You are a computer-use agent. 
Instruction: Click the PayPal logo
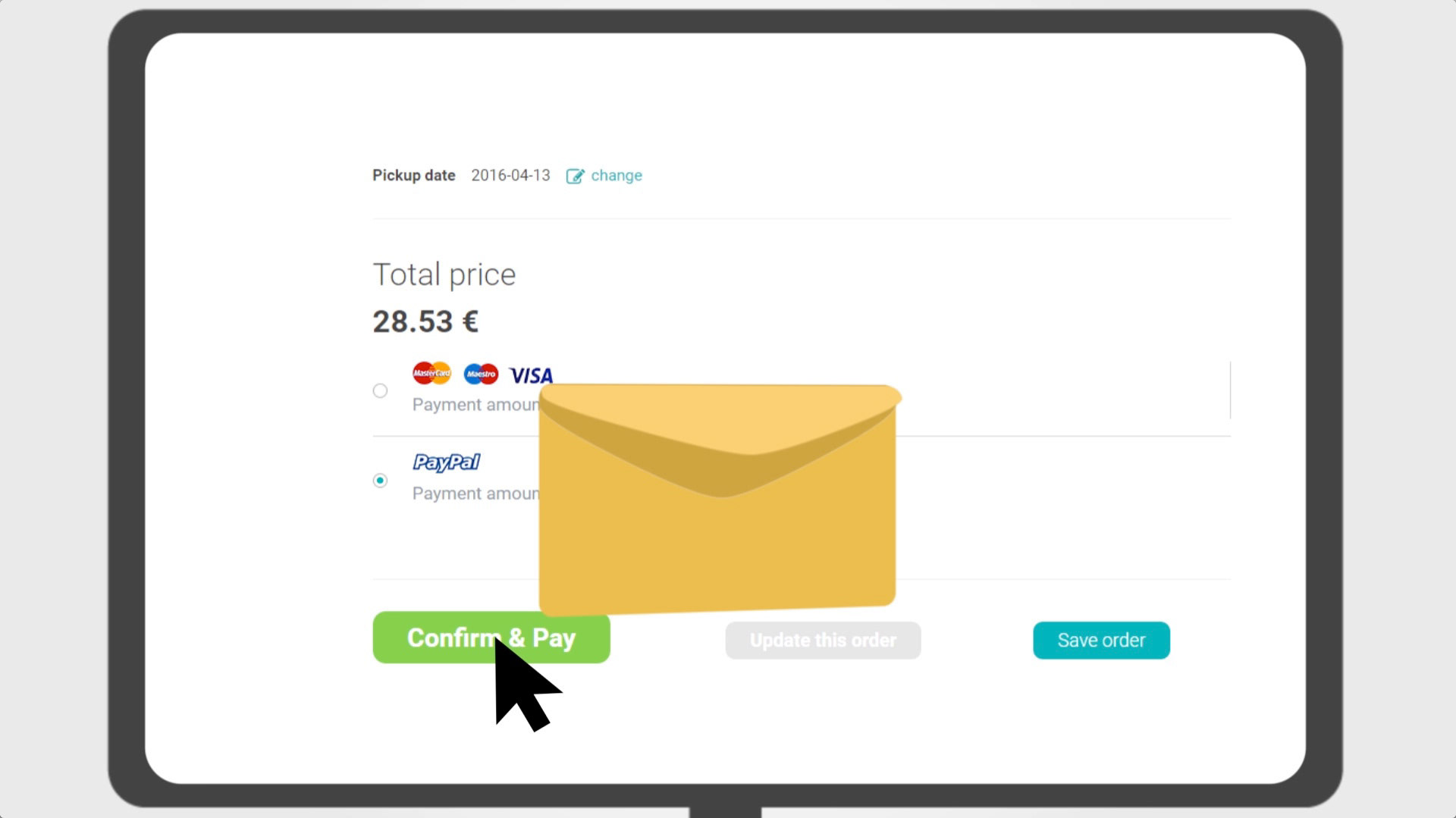click(x=446, y=462)
